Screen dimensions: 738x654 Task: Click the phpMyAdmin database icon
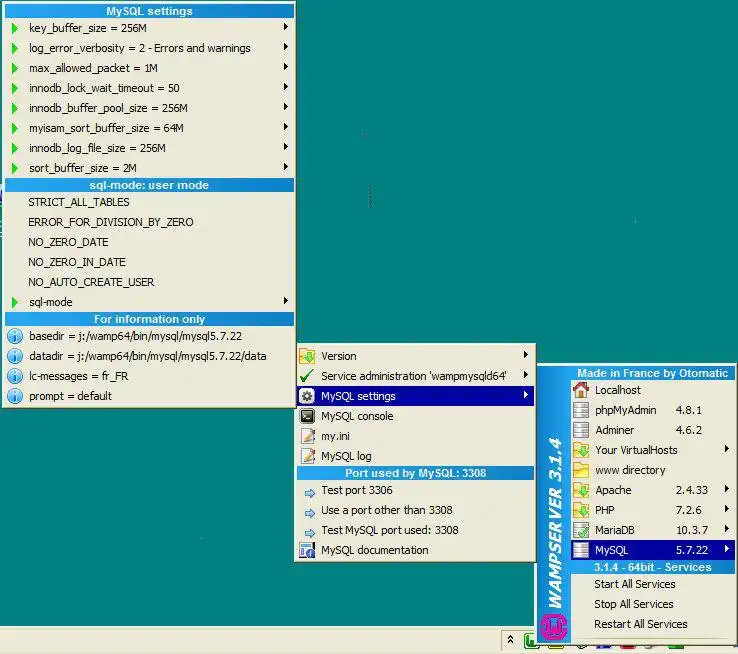pos(581,410)
